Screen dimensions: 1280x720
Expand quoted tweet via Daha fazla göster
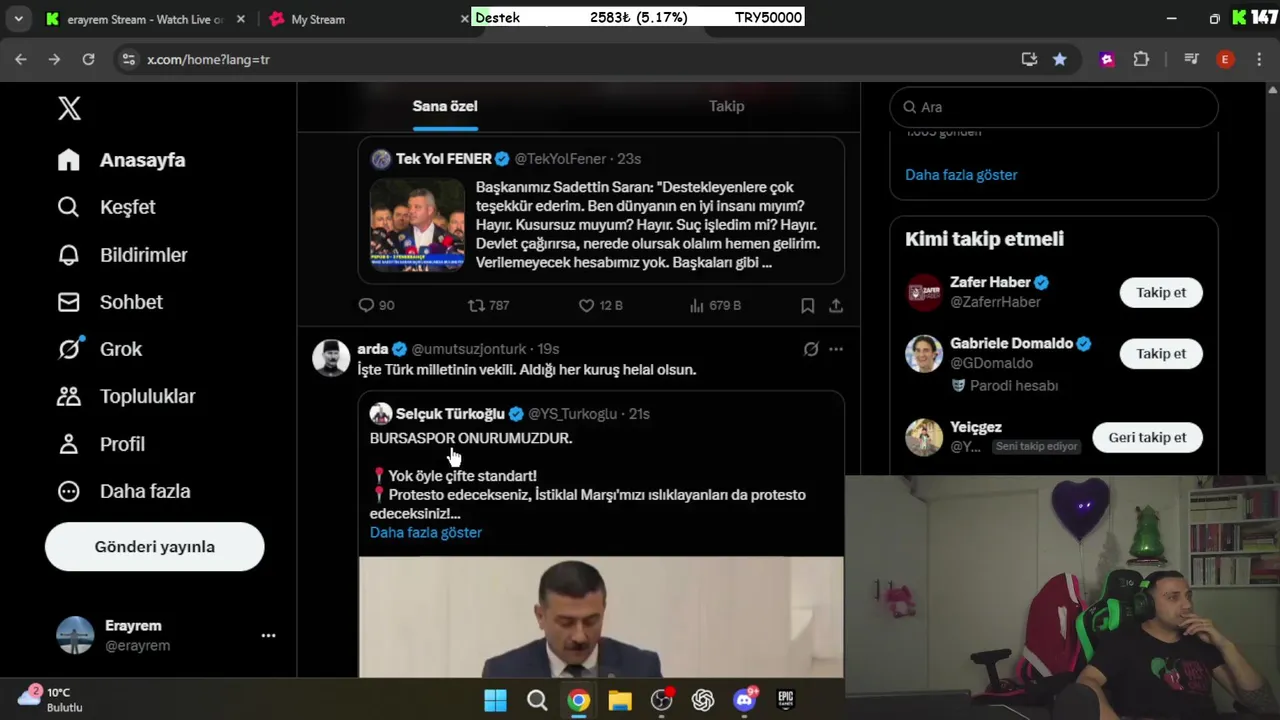pyautogui.click(x=426, y=533)
